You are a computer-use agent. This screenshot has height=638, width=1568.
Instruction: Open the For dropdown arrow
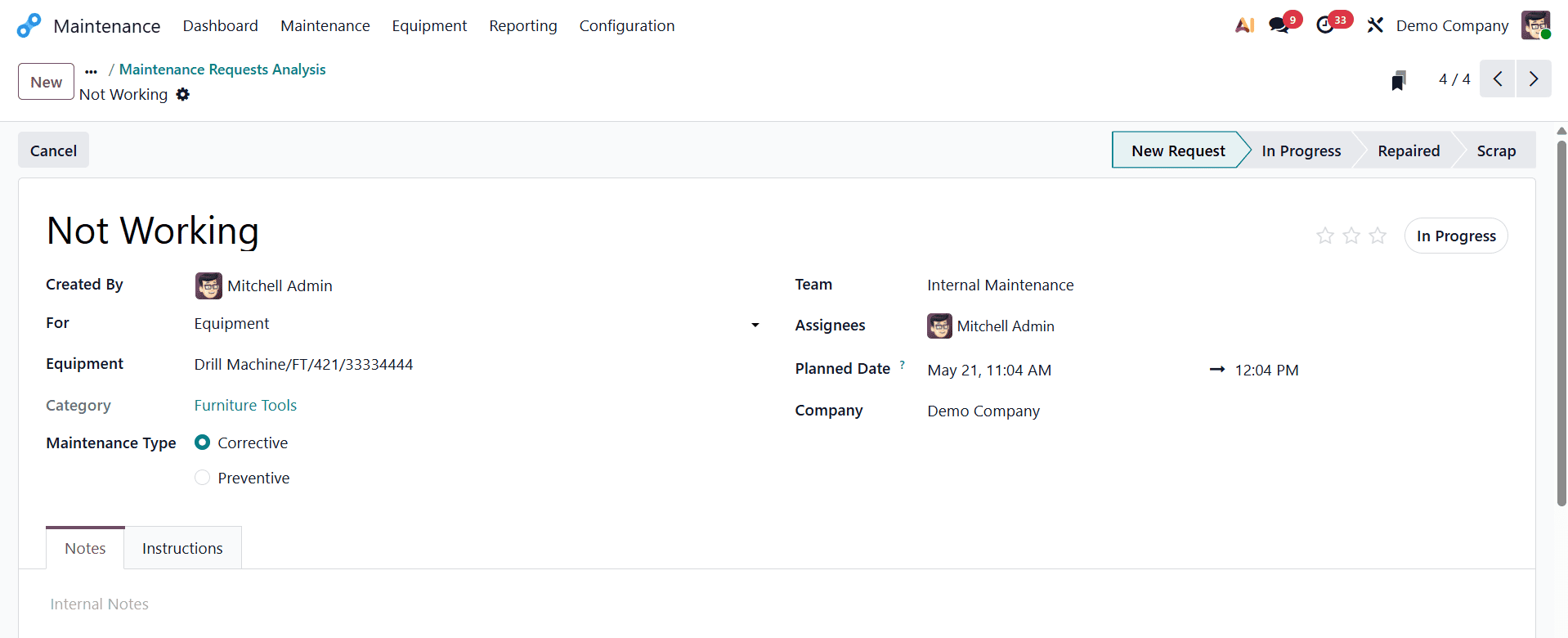click(755, 325)
